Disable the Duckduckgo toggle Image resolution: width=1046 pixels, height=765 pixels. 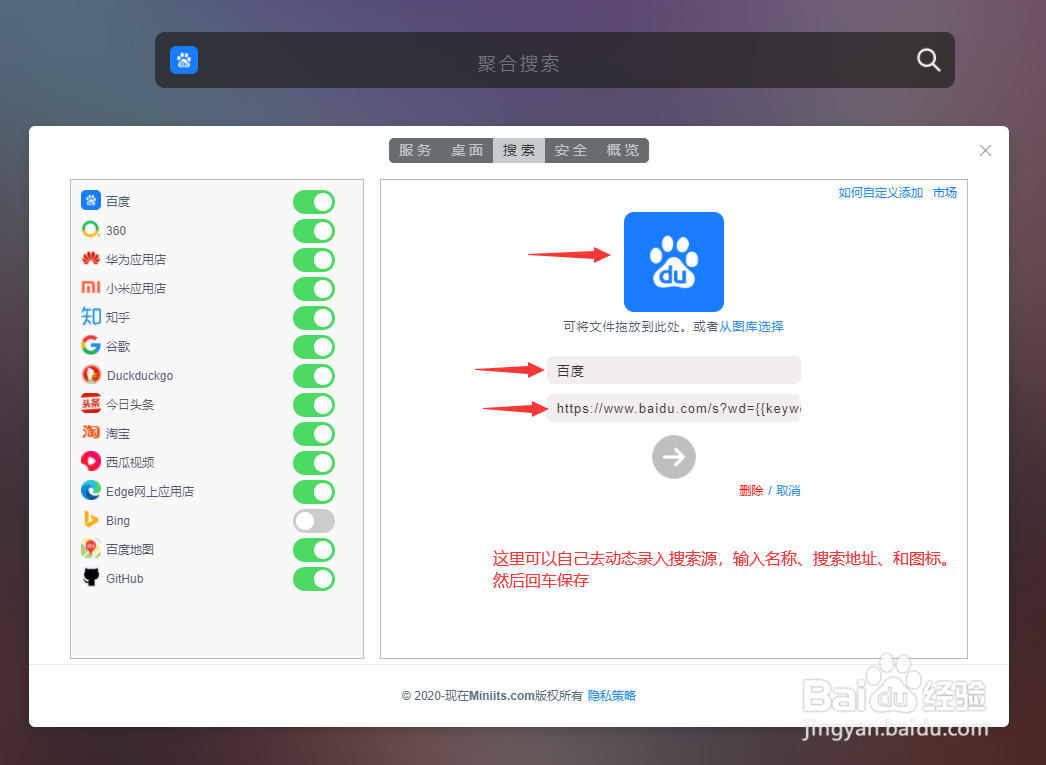click(x=314, y=376)
